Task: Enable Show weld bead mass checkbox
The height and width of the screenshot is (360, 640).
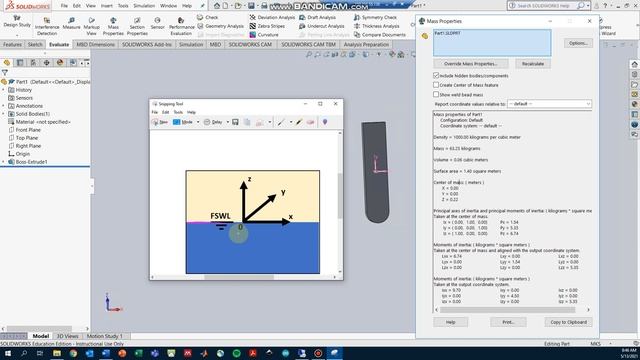Action: pos(436,94)
